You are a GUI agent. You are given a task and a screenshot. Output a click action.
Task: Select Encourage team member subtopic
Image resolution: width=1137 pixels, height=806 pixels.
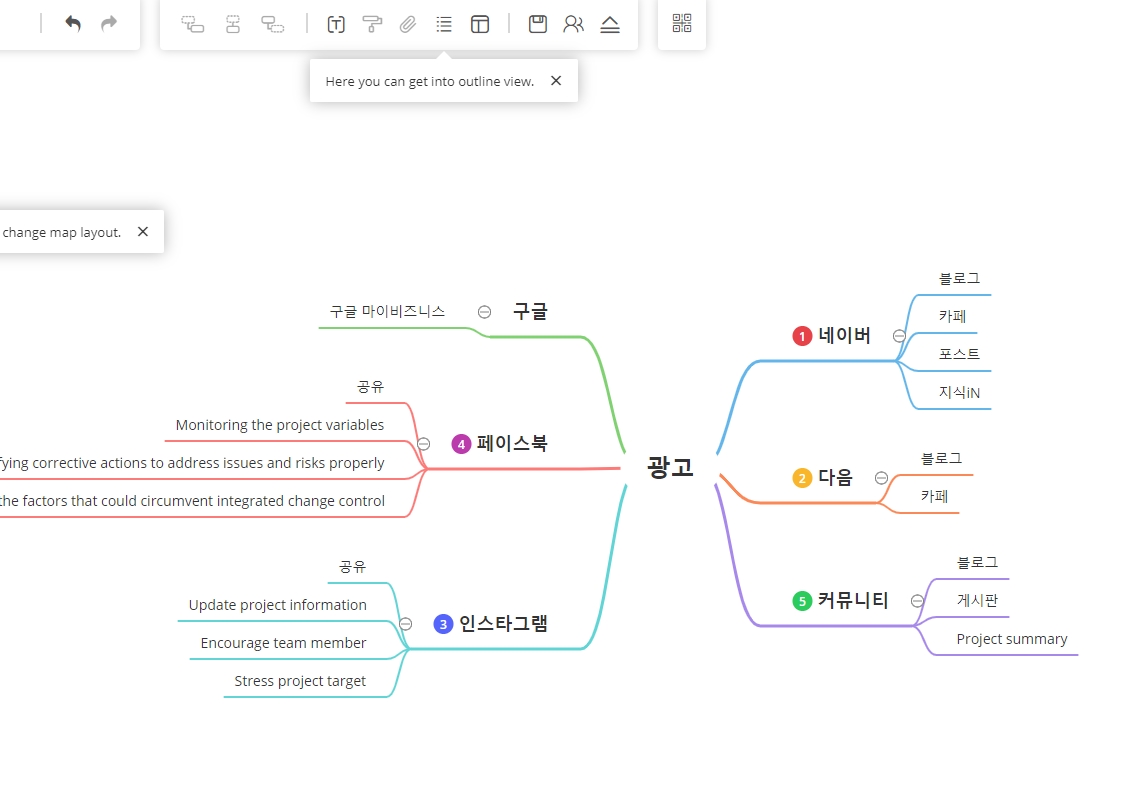tap(283, 643)
